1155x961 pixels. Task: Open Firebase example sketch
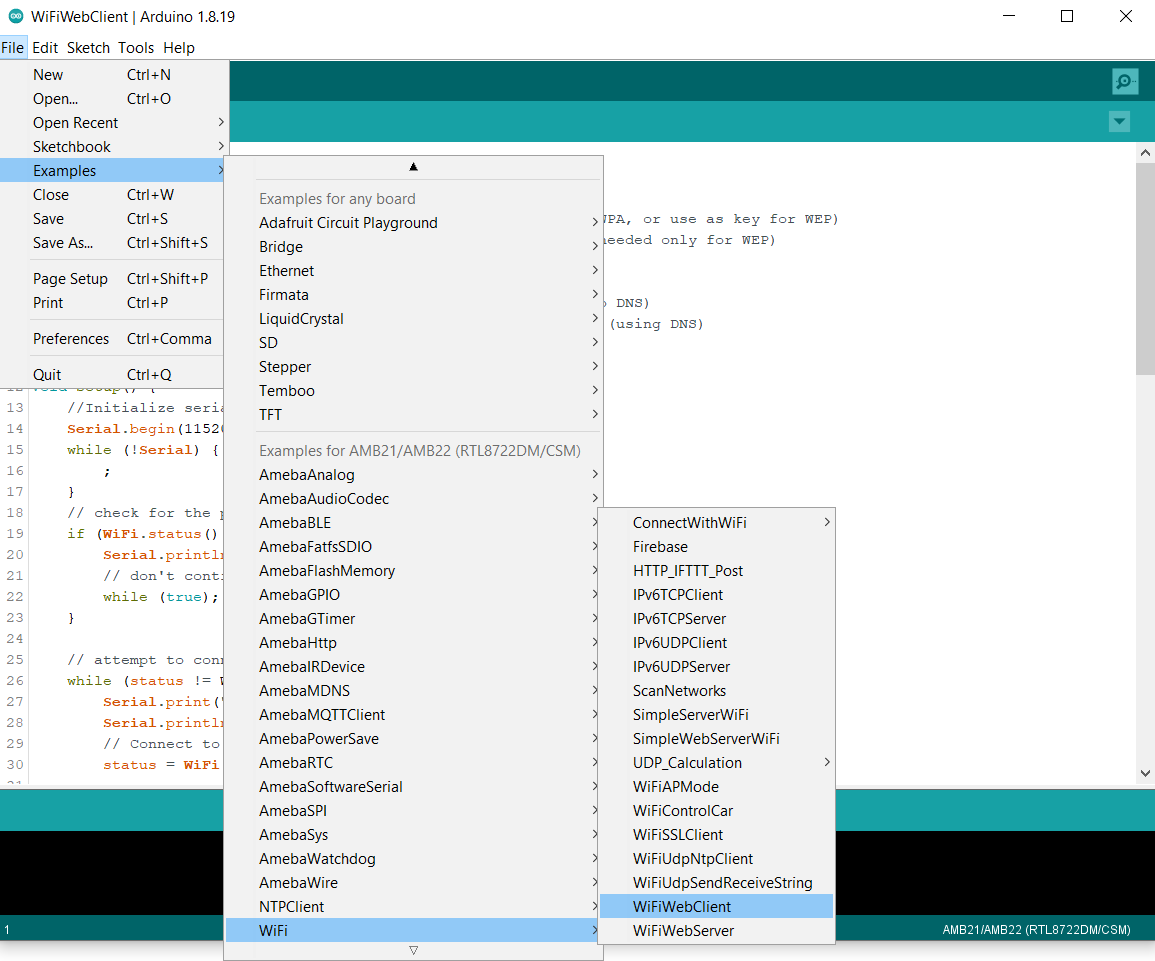[717, 546]
